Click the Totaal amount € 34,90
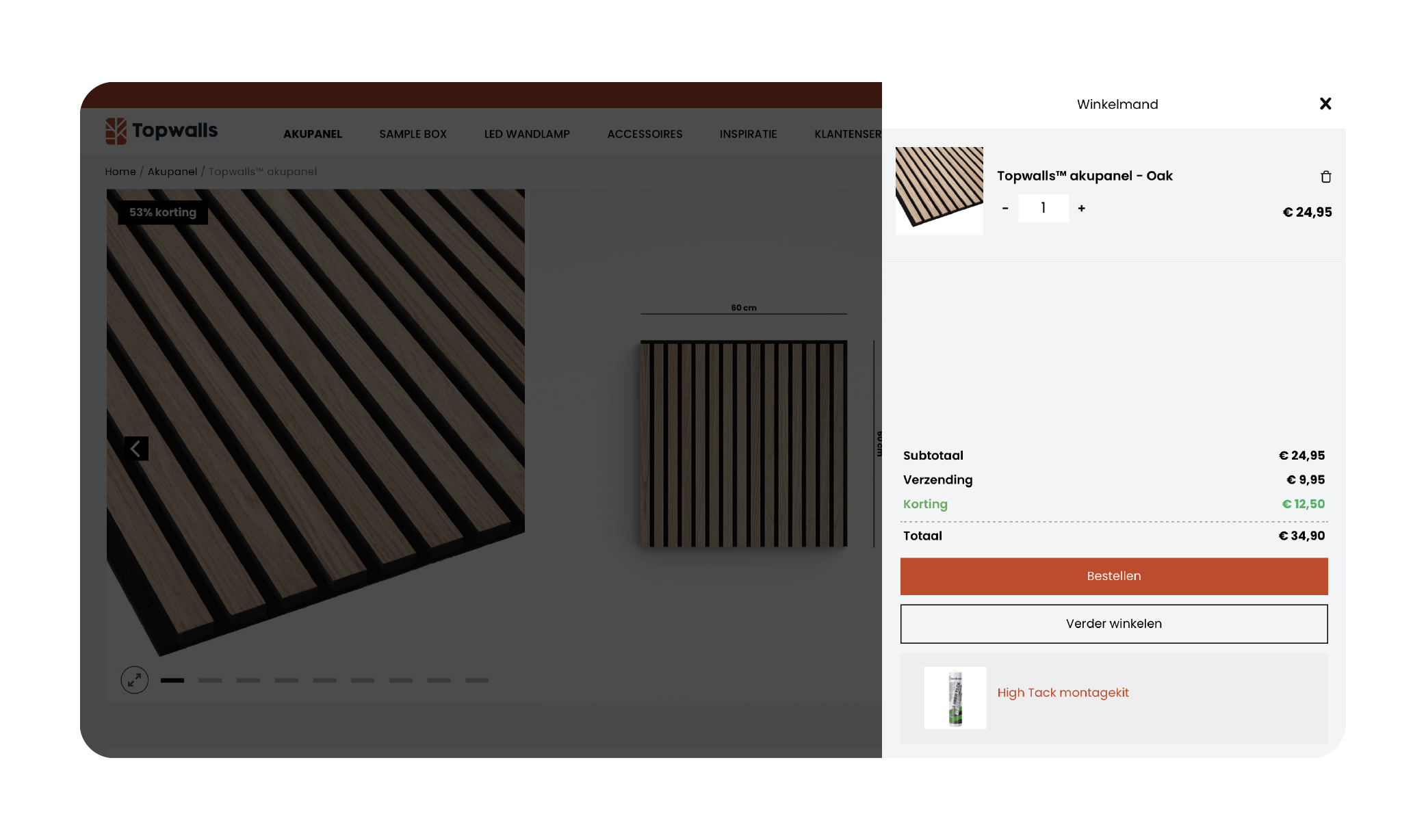Viewport: 1426px width, 840px height. [1301, 536]
